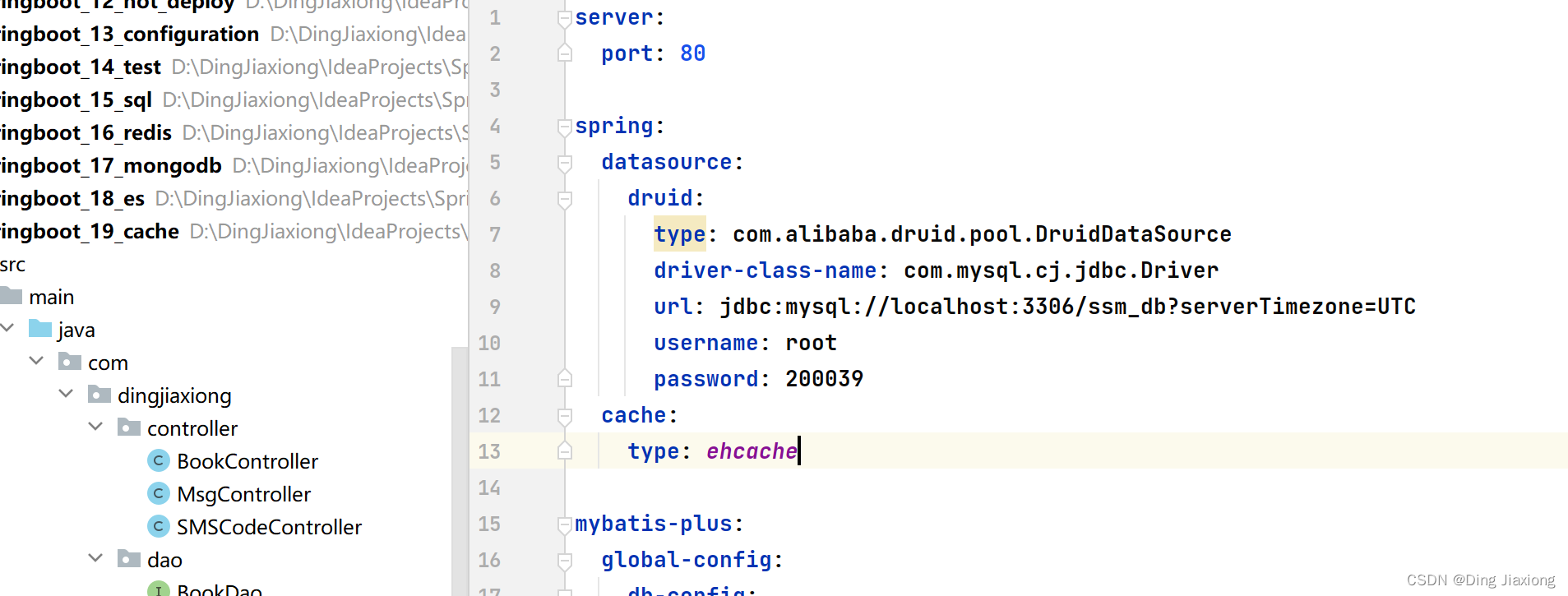Collapse the dao package node

[x=95, y=558]
